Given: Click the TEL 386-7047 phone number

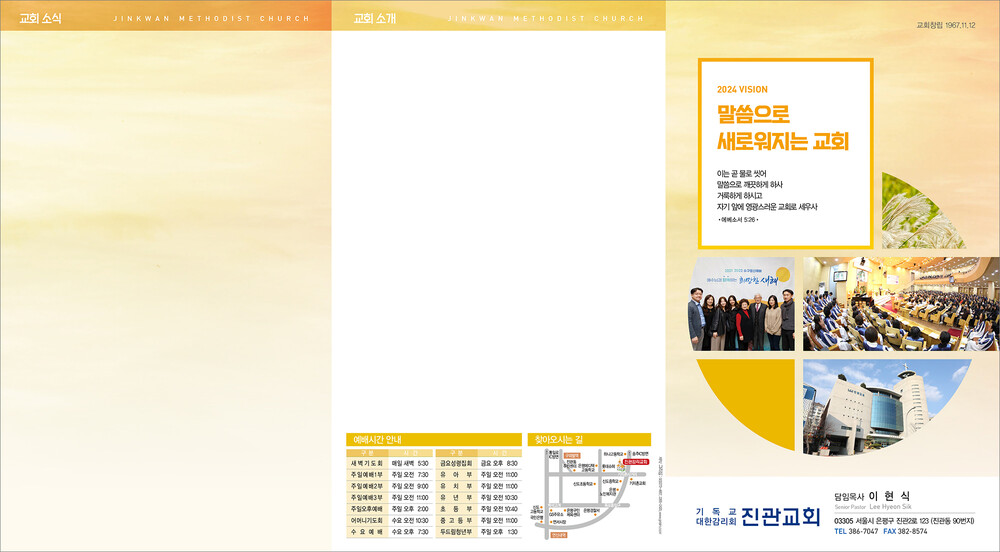Looking at the screenshot, I should [856, 532].
